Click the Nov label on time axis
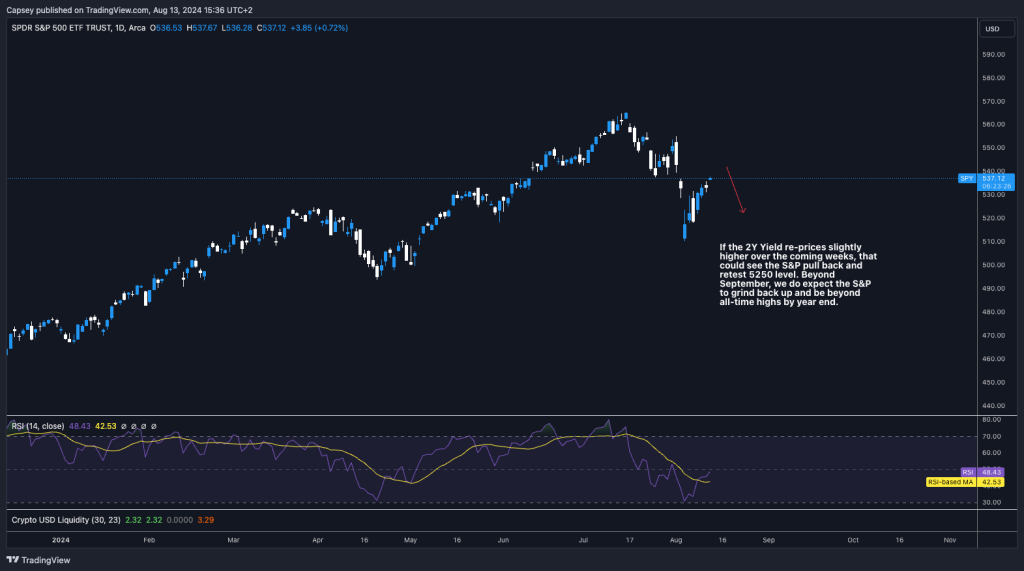 949,539
